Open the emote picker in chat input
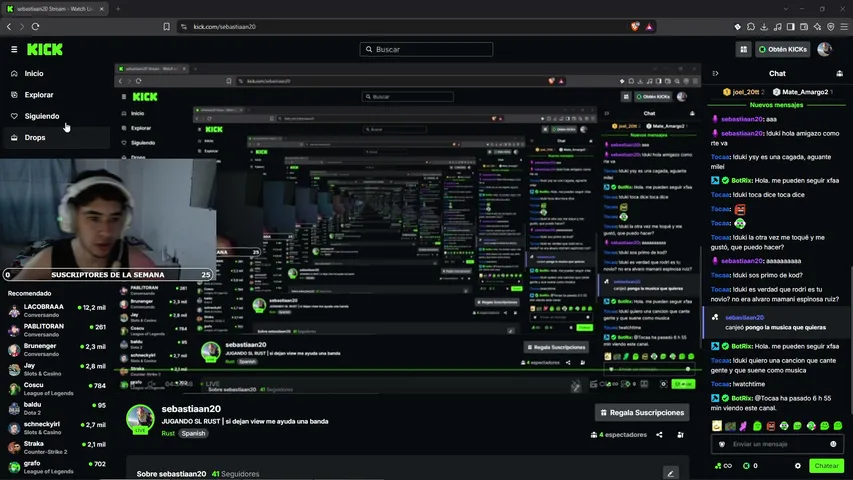Screen dimensions: 853x480 point(833,444)
